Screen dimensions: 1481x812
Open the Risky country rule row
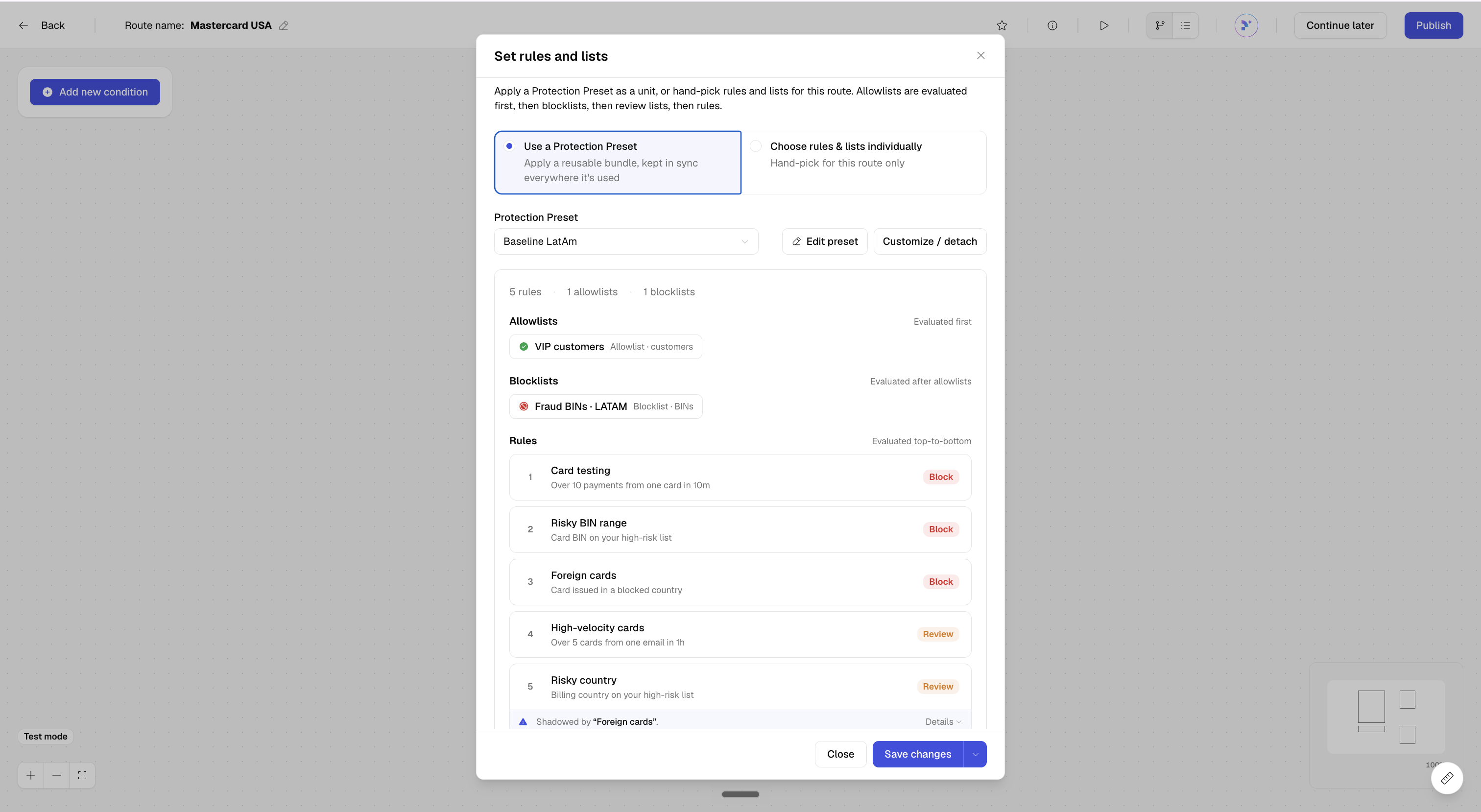point(740,687)
